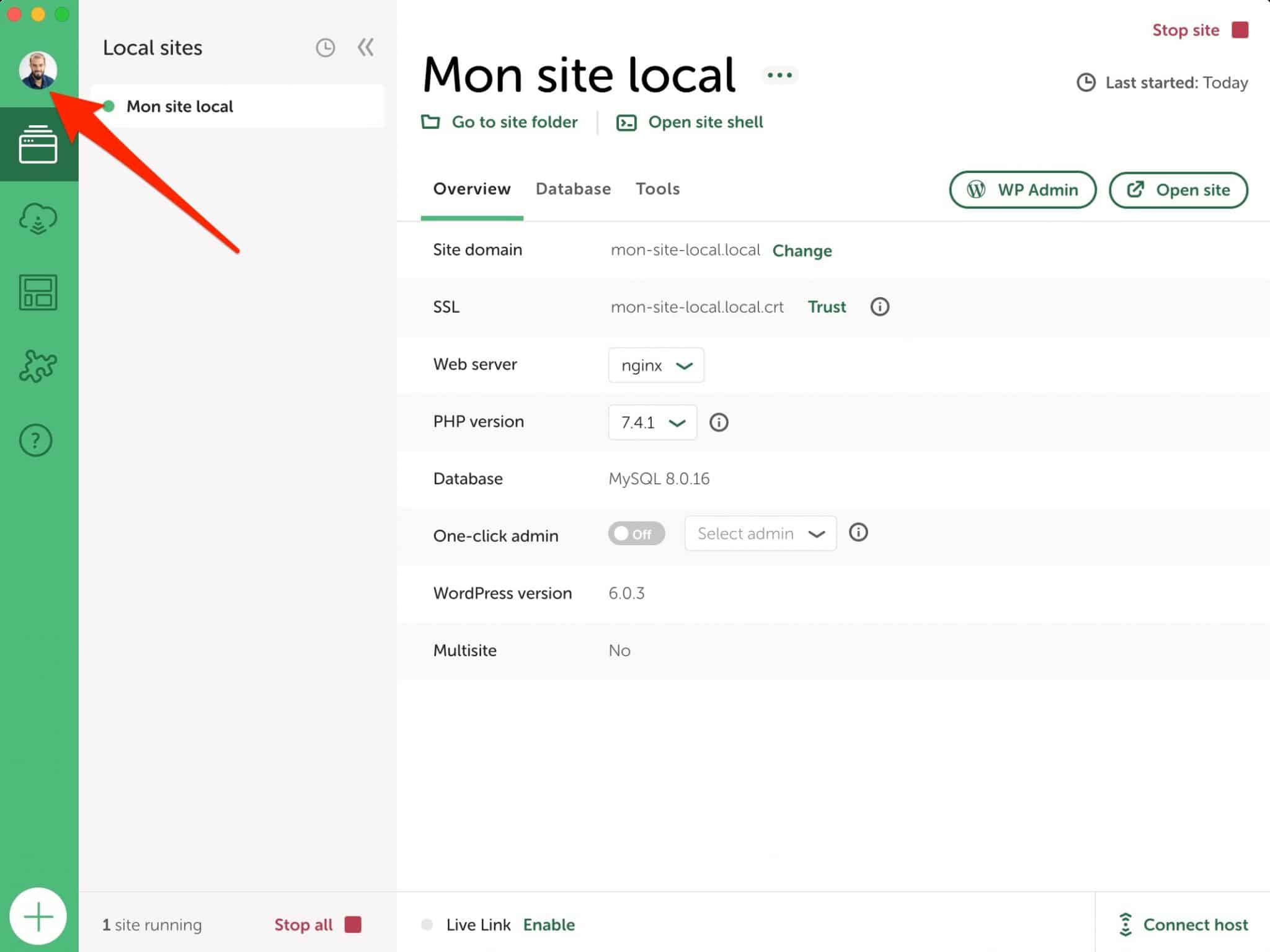The height and width of the screenshot is (952, 1270).
Task: Click the red Stop site square icon
Action: [x=1240, y=30]
